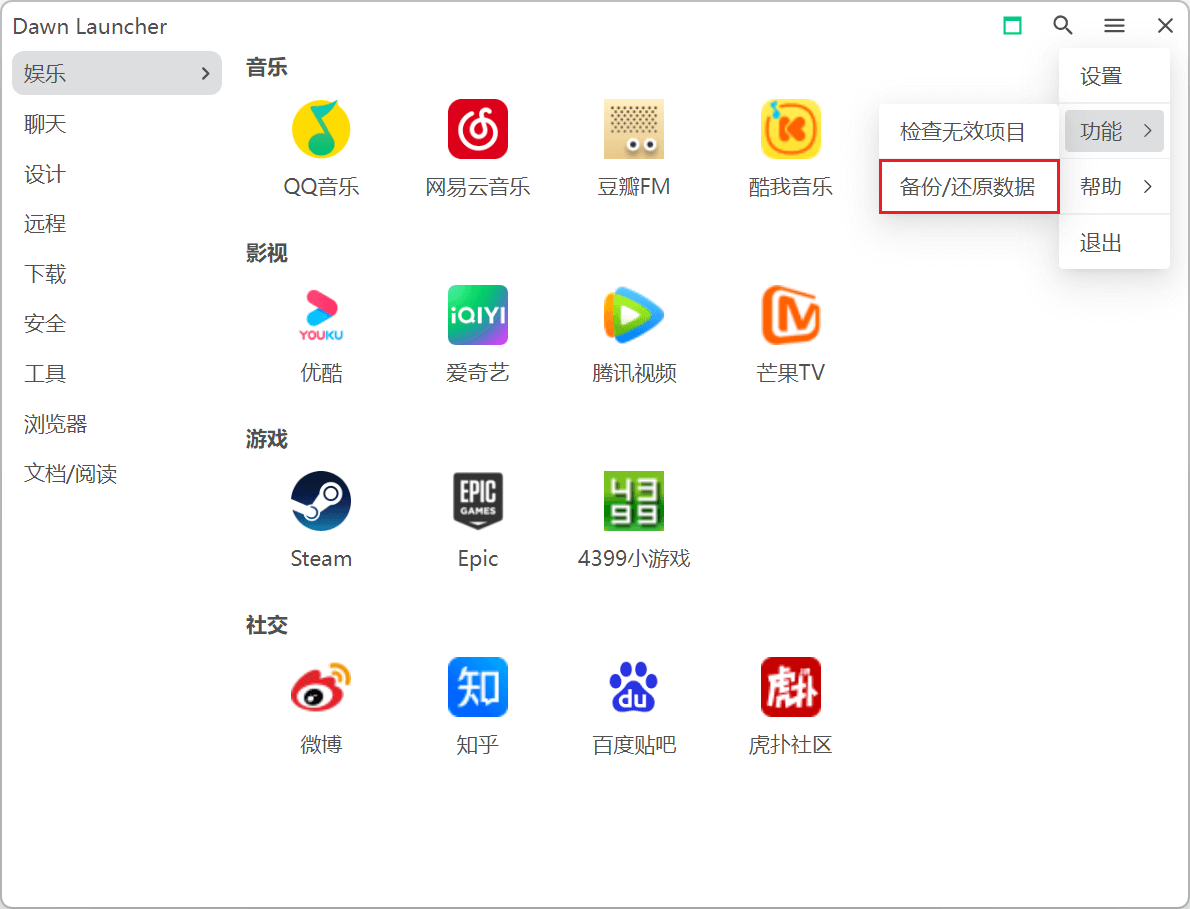Open 百度贴吧 icon
This screenshot has width=1190, height=909.
pos(634,687)
